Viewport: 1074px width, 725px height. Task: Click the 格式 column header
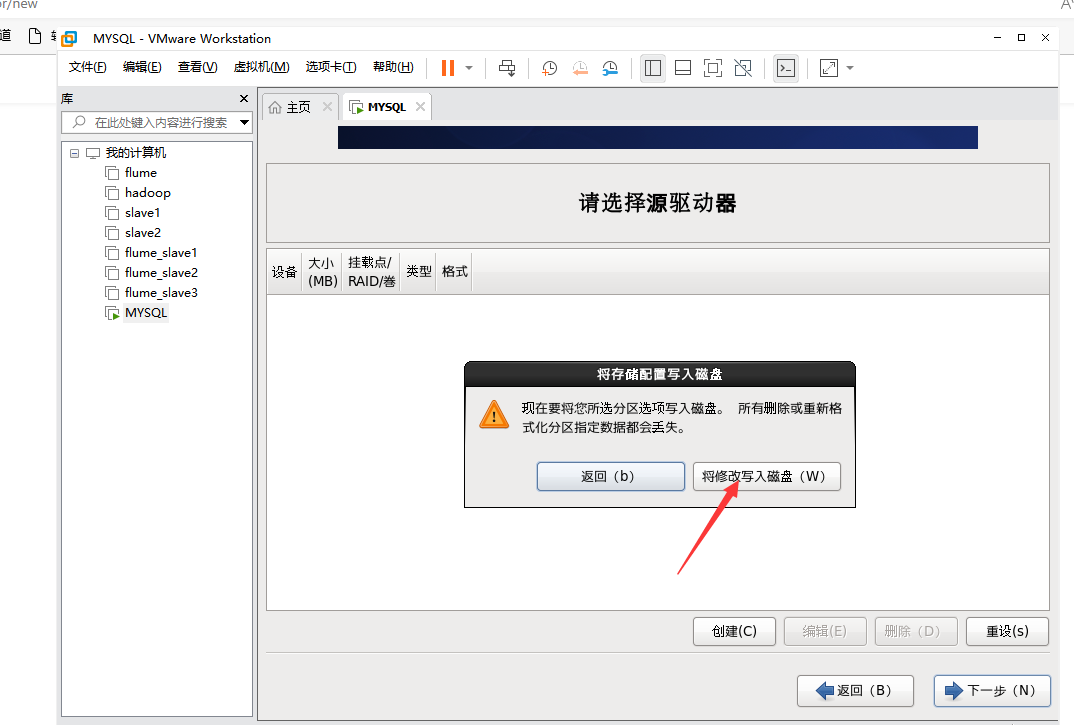(x=454, y=272)
